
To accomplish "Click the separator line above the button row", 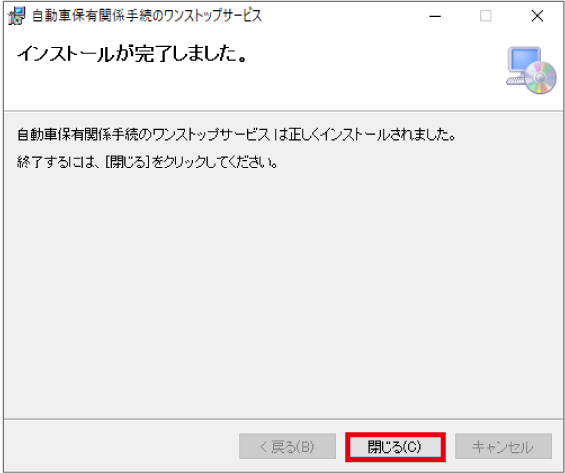I will click(283, 419).
